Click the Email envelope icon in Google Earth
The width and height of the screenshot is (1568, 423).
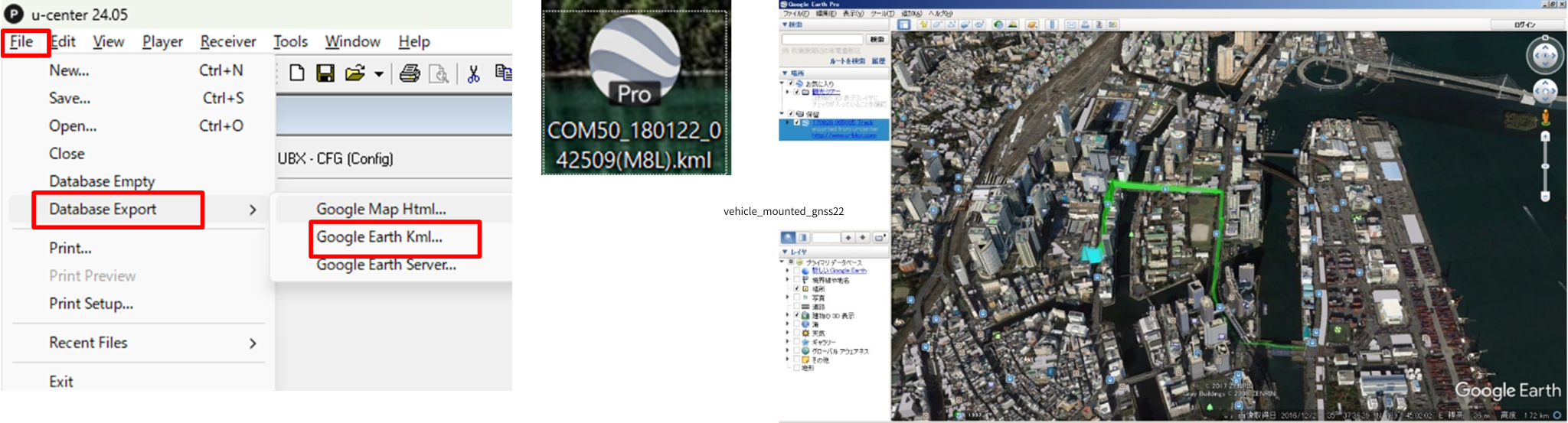point(1071,24)
